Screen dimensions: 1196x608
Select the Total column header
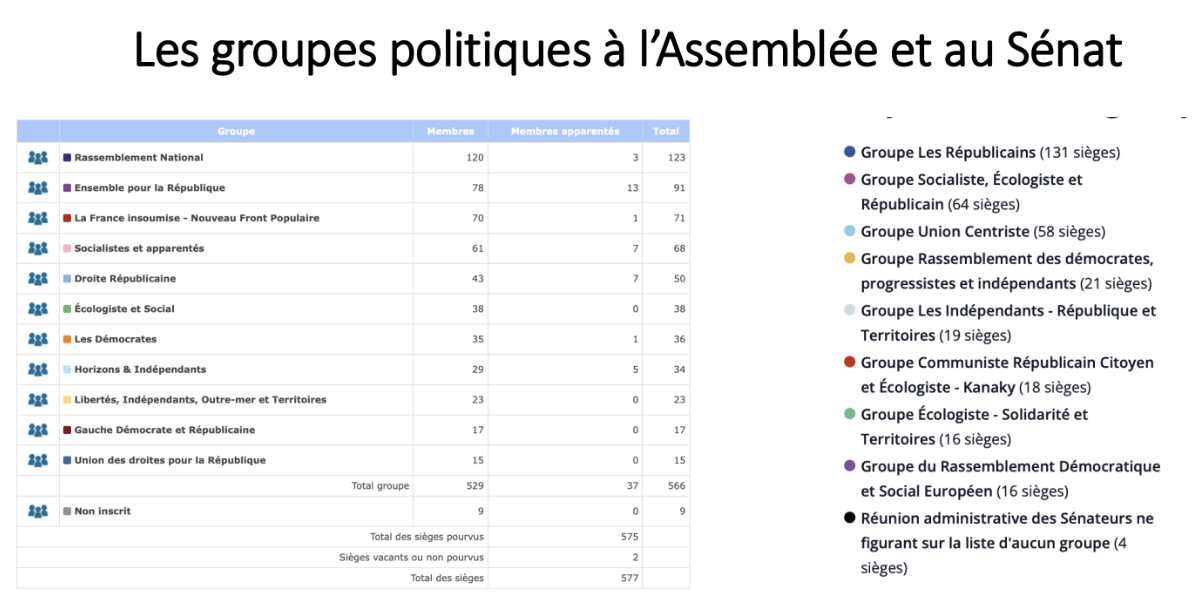click(666, 131)
